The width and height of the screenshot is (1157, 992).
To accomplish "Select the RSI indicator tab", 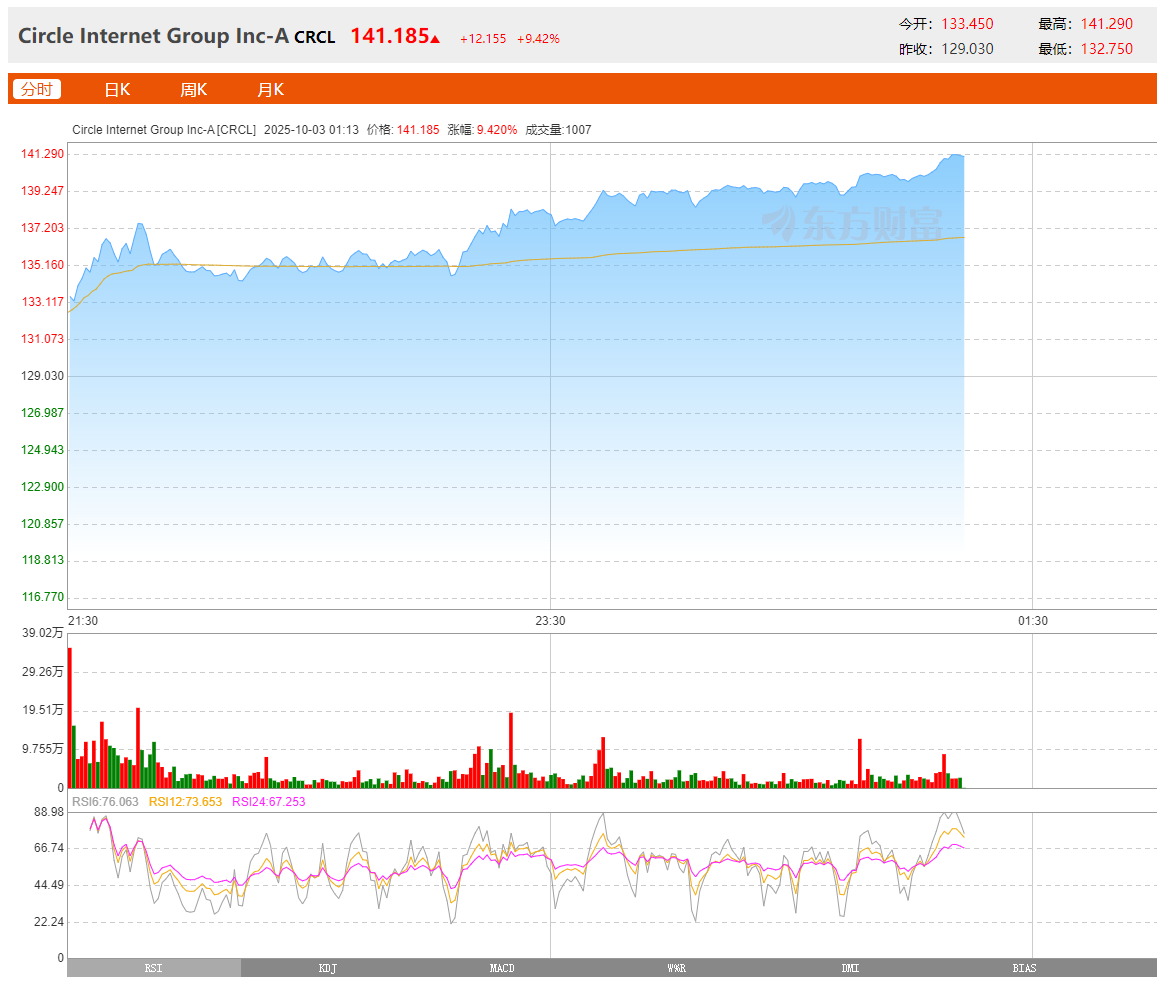I will pyautogui.click(x=153, y=968).
